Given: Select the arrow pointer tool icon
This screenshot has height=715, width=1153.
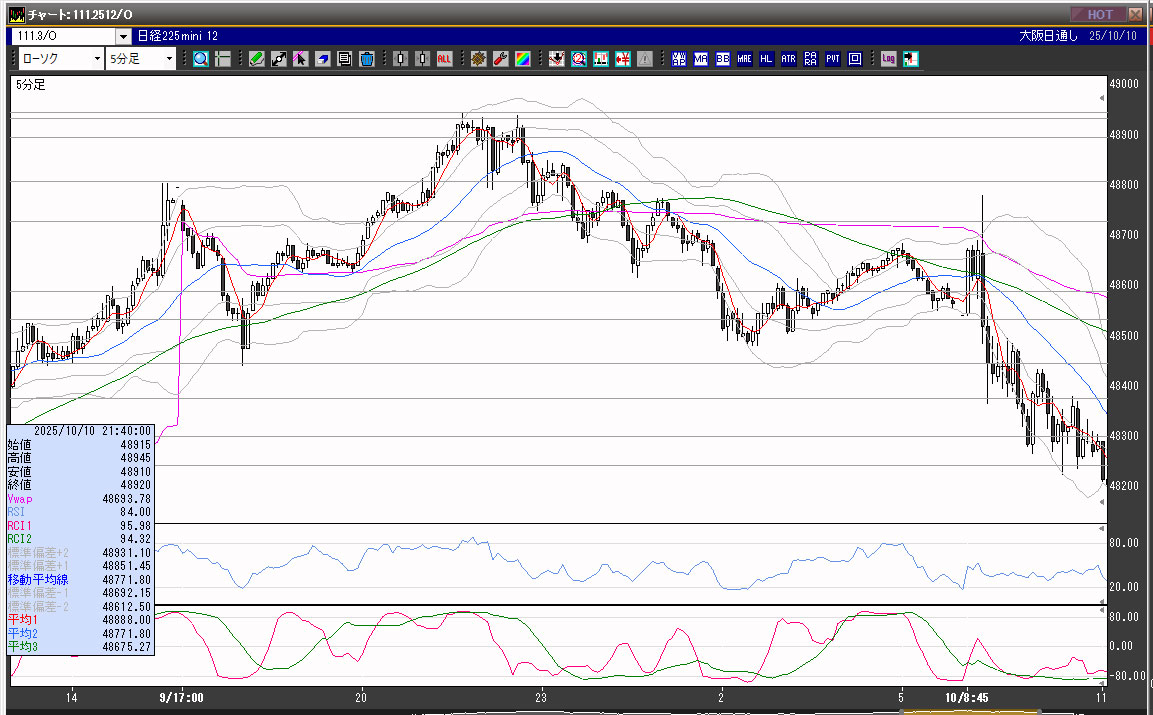Looking at the screenshot, I should (300, 59).
